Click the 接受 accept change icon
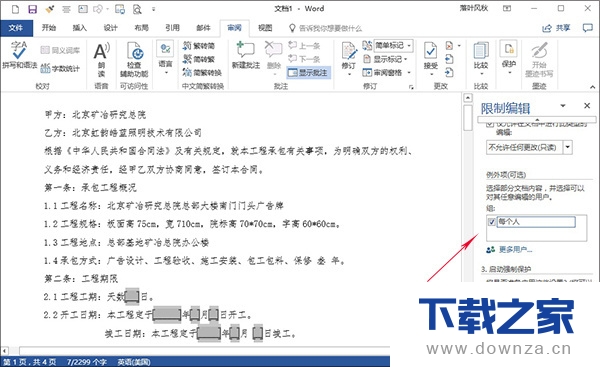The height and width of the screenshot is (367, 600). tap(430, 51)
